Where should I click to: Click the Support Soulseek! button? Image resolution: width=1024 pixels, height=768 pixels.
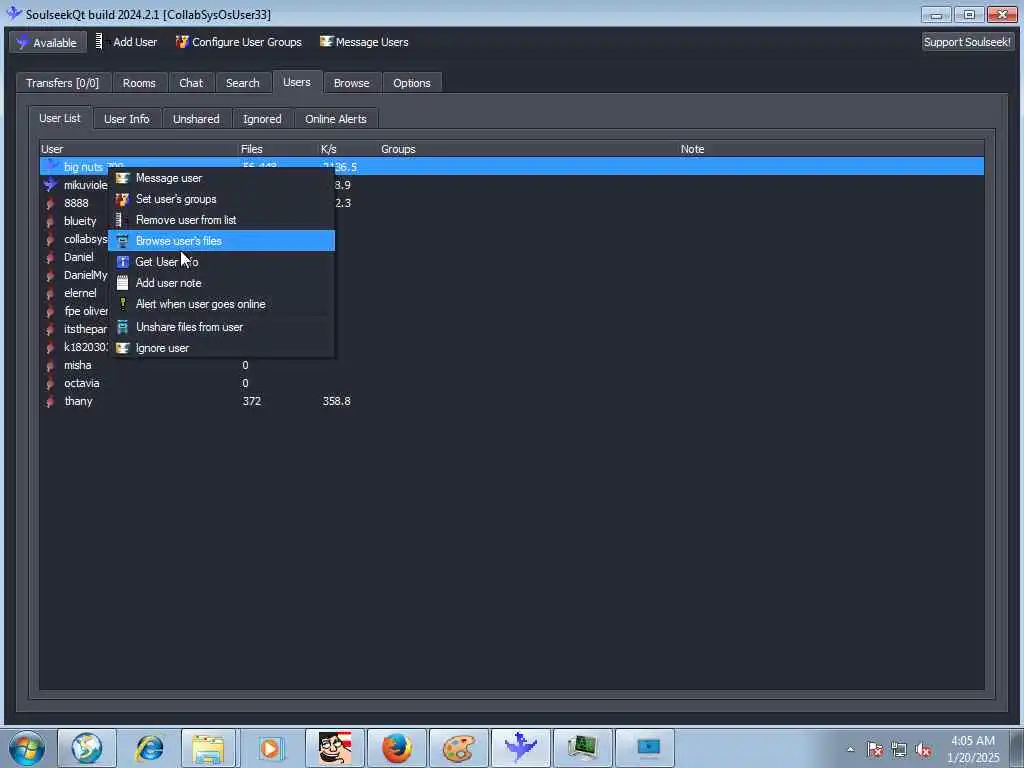click(967, 42)
